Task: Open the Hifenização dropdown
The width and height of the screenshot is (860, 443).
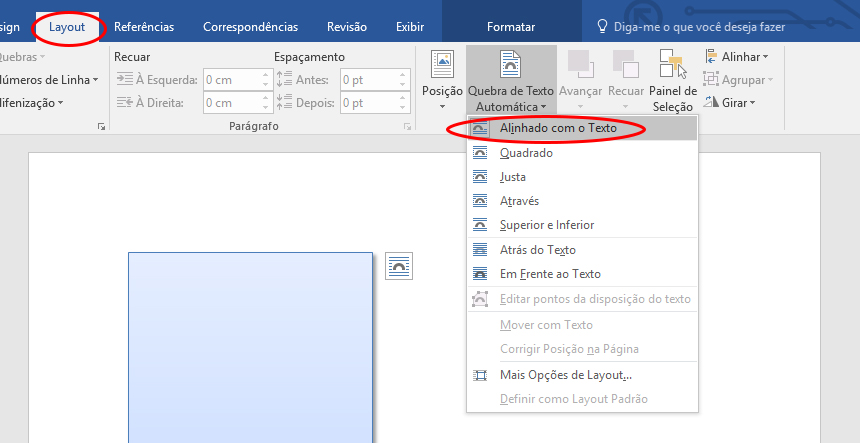Action: [x=31, y=103]
